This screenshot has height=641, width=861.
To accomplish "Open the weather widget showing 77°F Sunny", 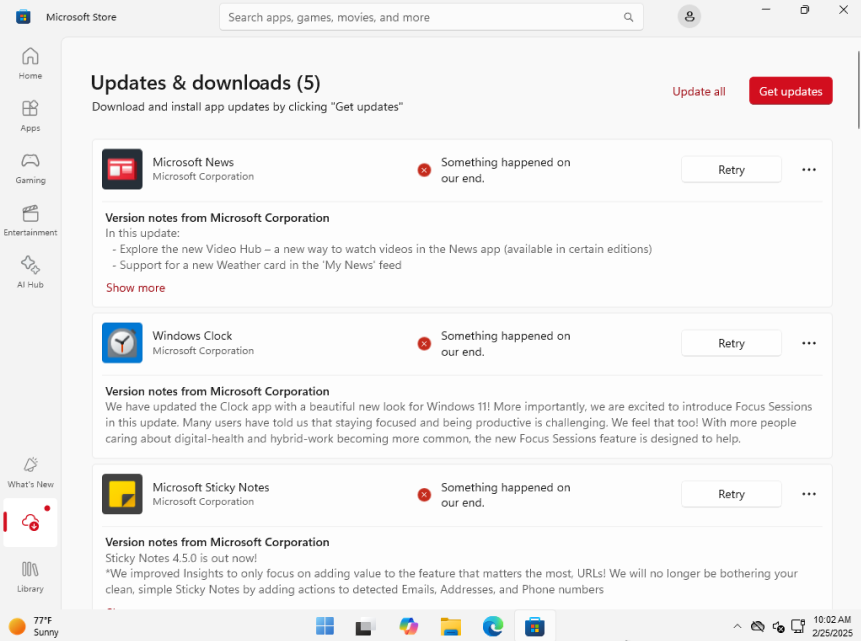I will [x=34, y=626].
